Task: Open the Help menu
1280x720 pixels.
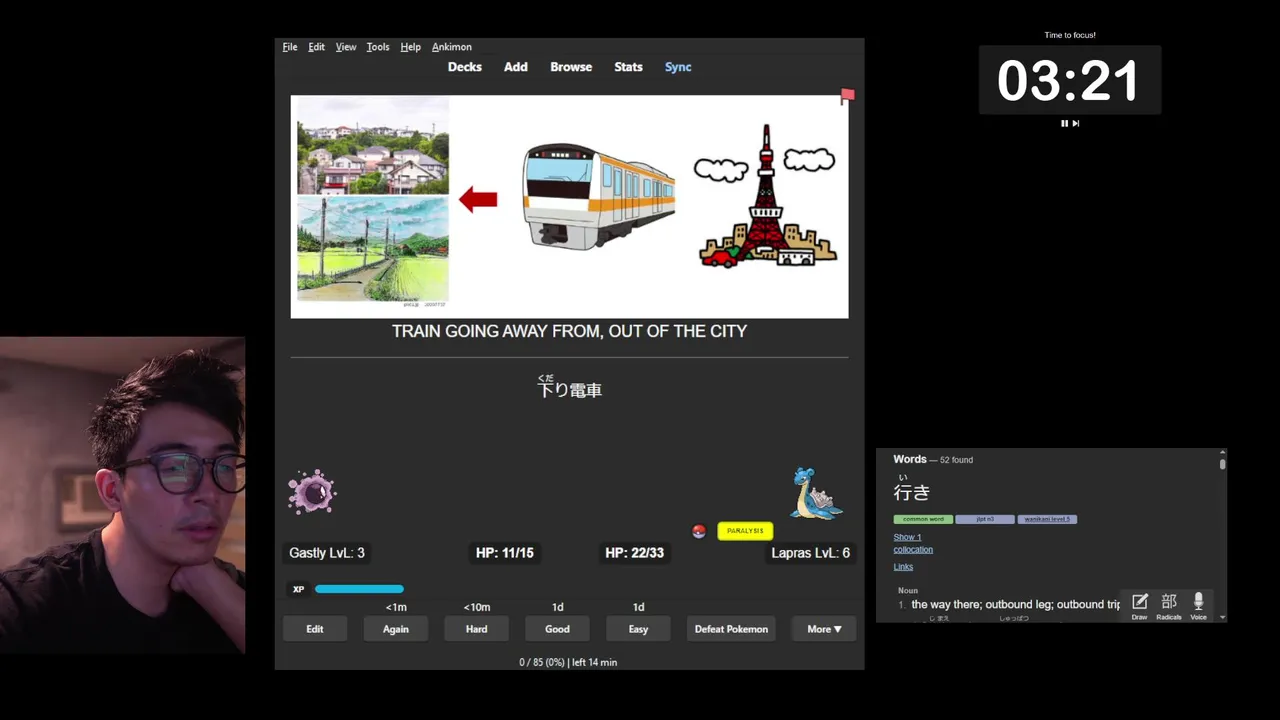Action: 410,47
